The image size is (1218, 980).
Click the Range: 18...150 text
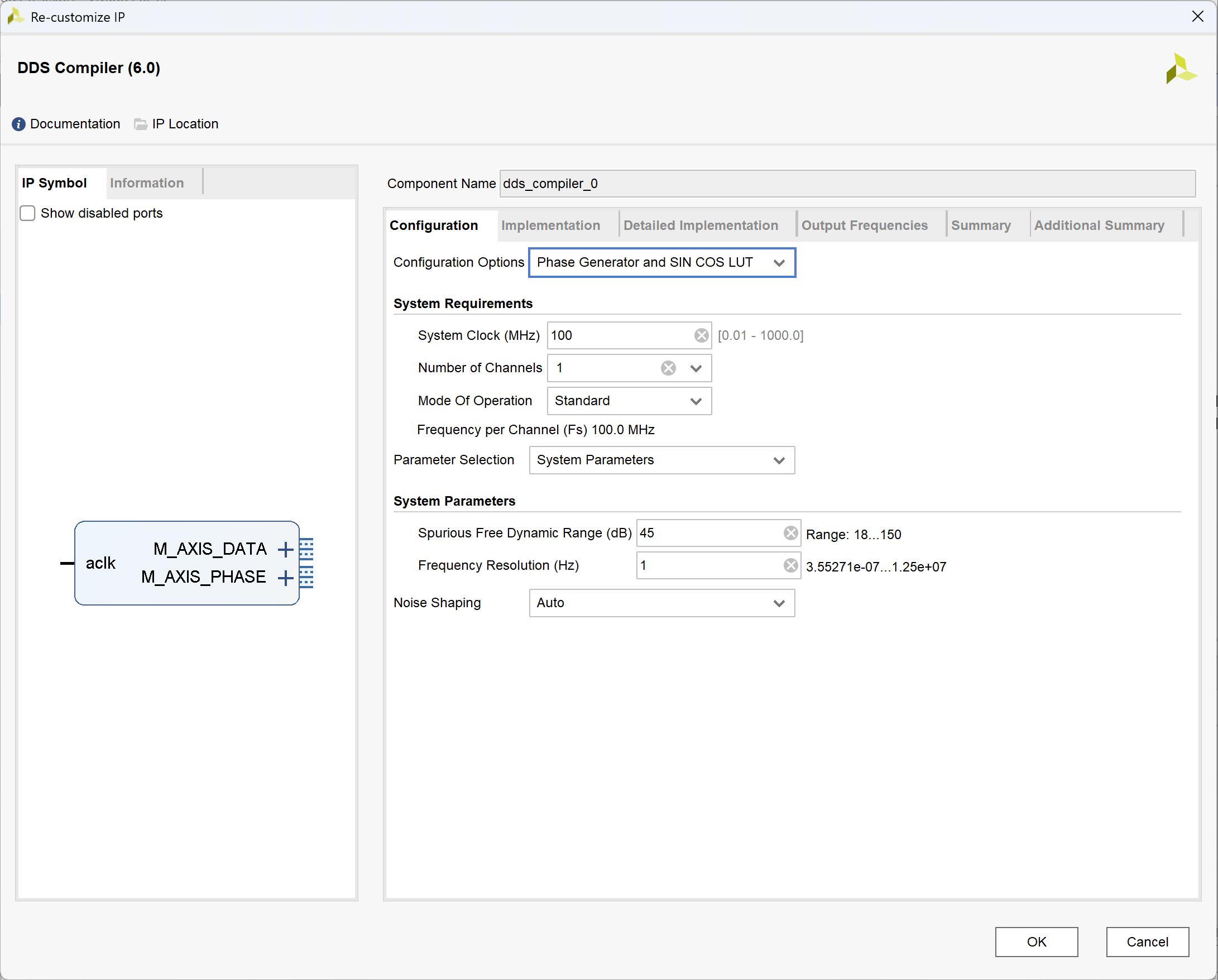[x=853, y=534]
